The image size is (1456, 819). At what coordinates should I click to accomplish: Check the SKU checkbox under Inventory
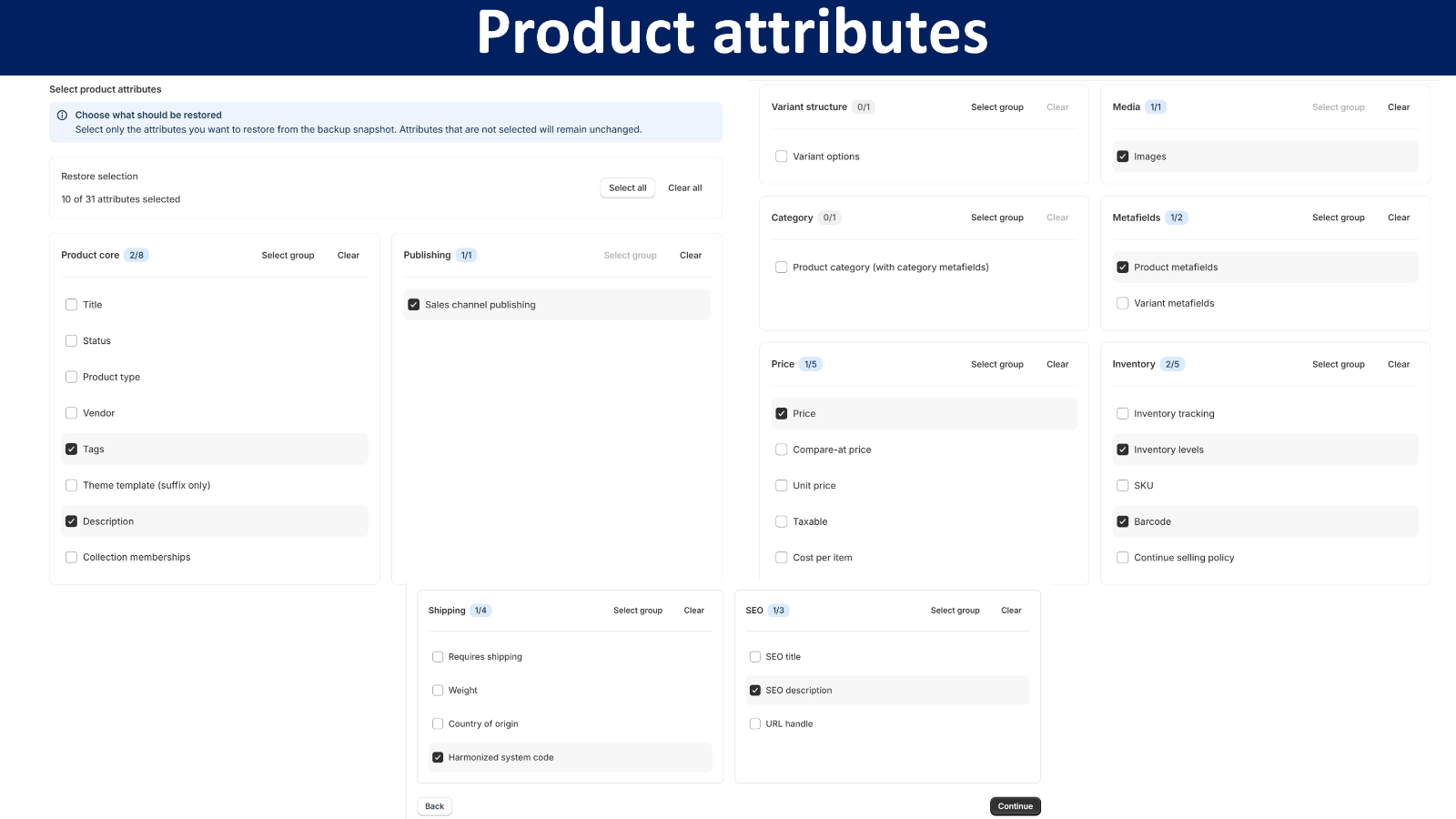pyautogui.click(x=1122, y=486)
